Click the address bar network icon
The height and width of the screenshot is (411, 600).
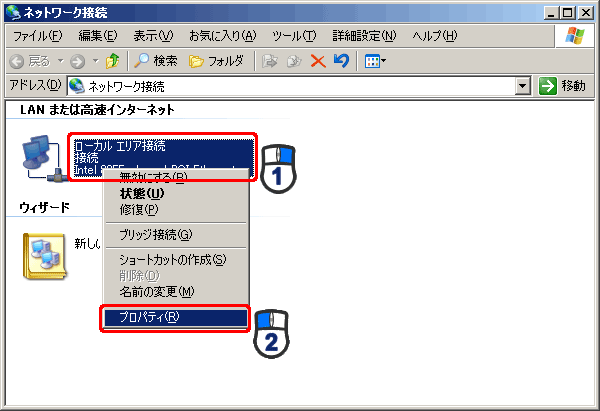pos(77,86)
